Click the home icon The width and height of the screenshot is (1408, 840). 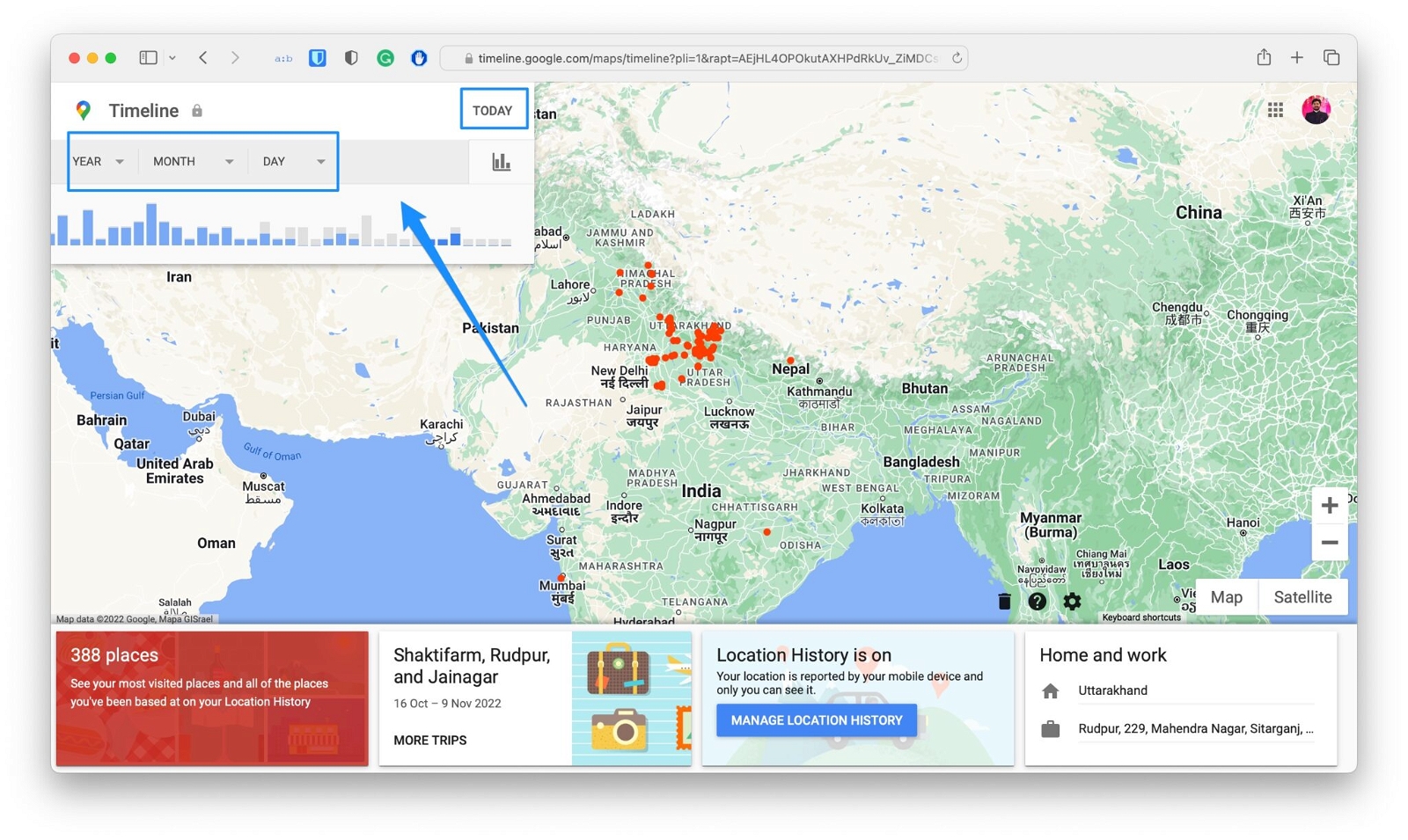pos(1050,691)
